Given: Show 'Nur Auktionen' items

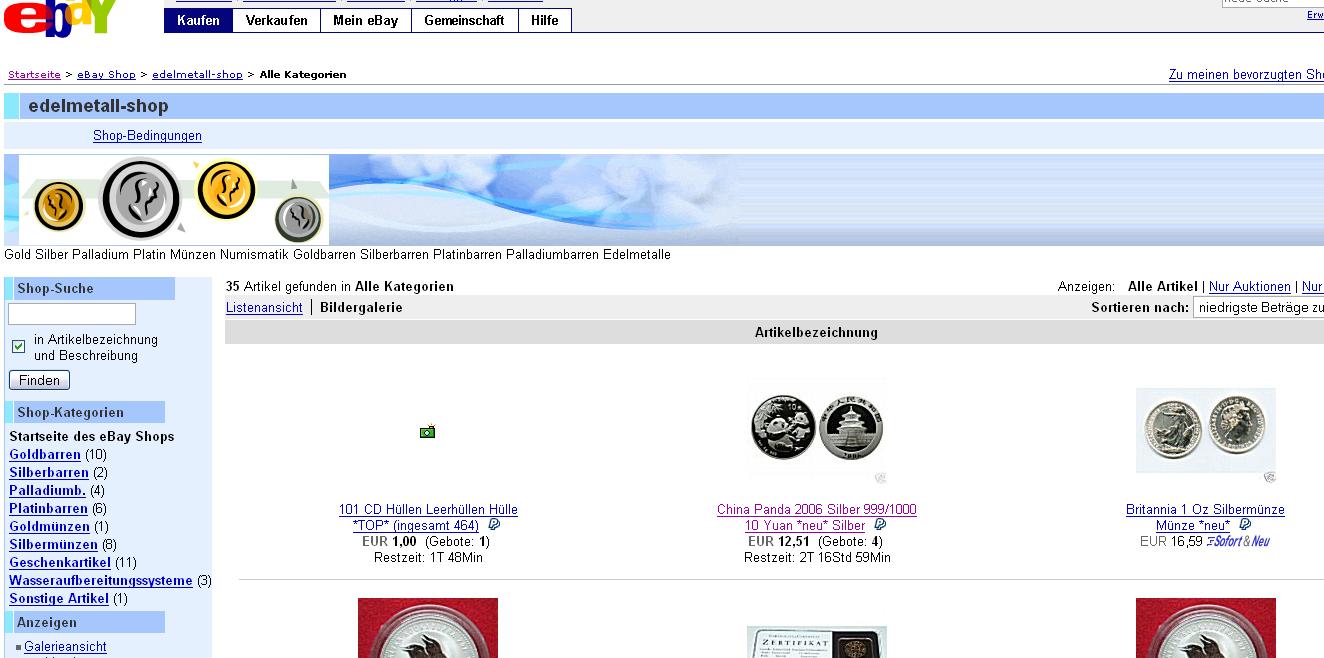Looking at the screenshot, I should [x=1249, y=287].
